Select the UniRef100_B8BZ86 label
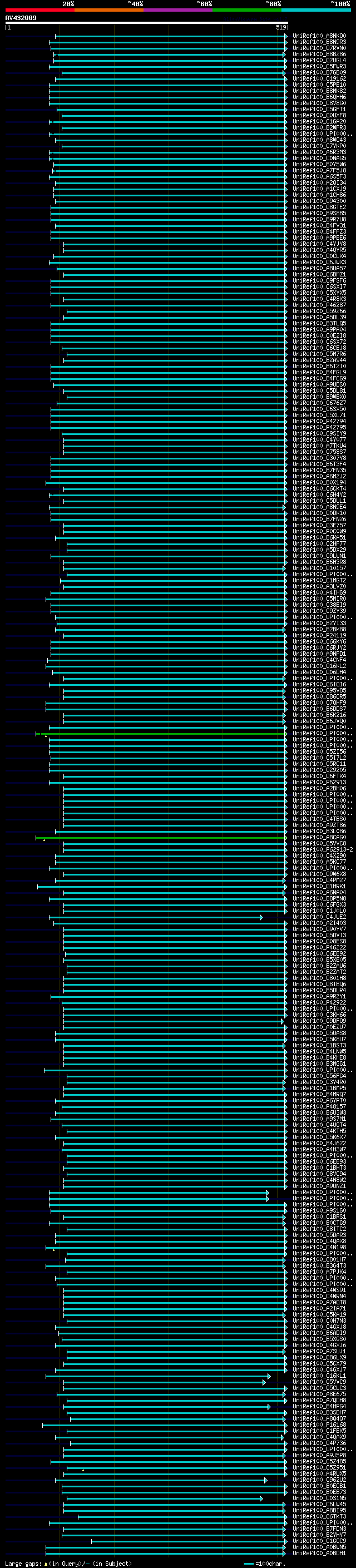This screenshot has width=356, height=1568. (x=319, y=54)
